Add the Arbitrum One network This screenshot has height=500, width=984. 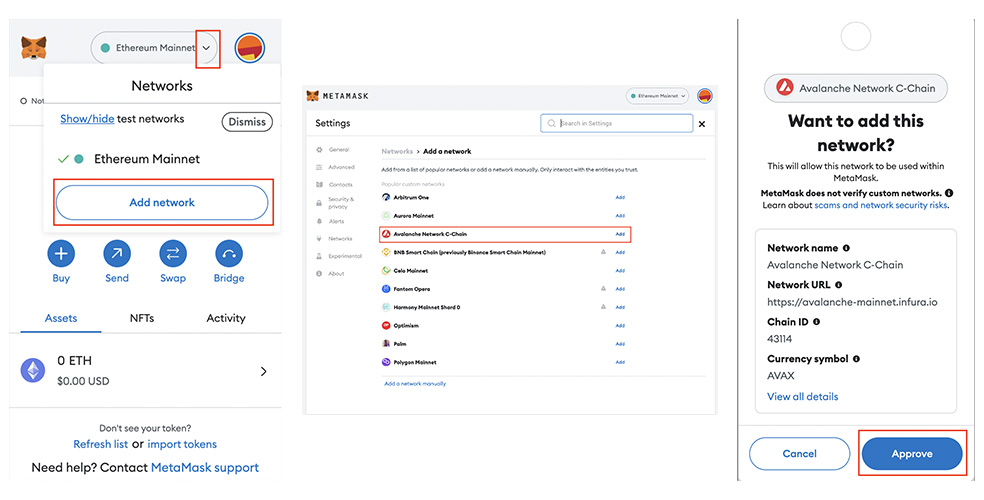[620, 198]
